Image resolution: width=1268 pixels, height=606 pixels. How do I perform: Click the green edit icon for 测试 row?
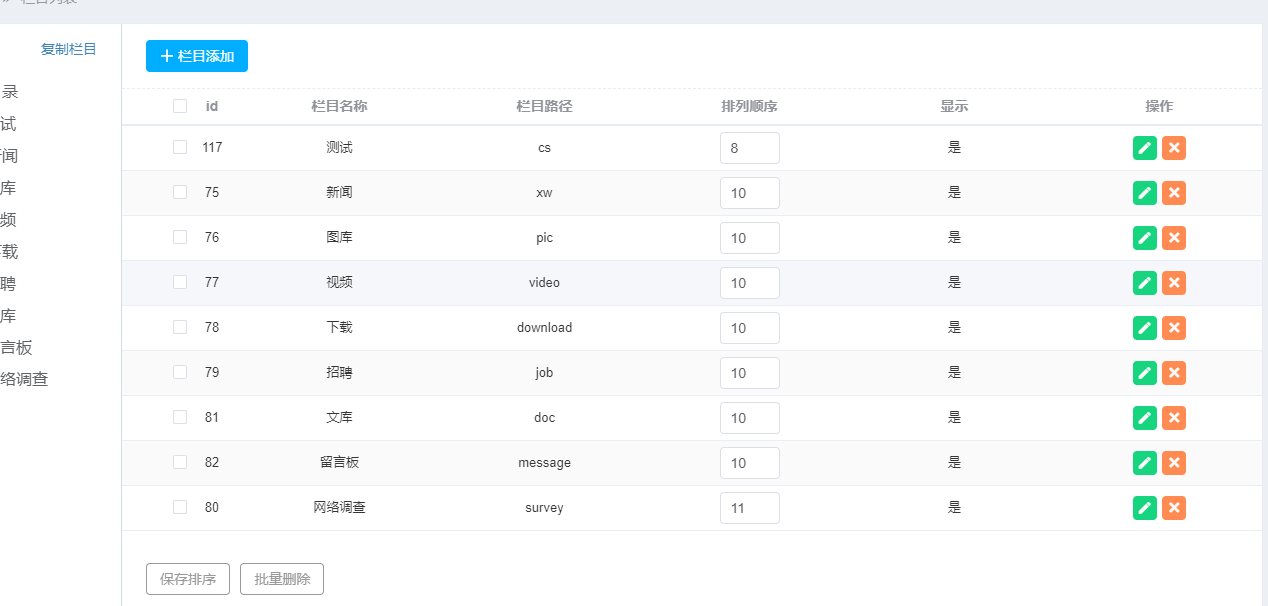tap(1145, 148)
